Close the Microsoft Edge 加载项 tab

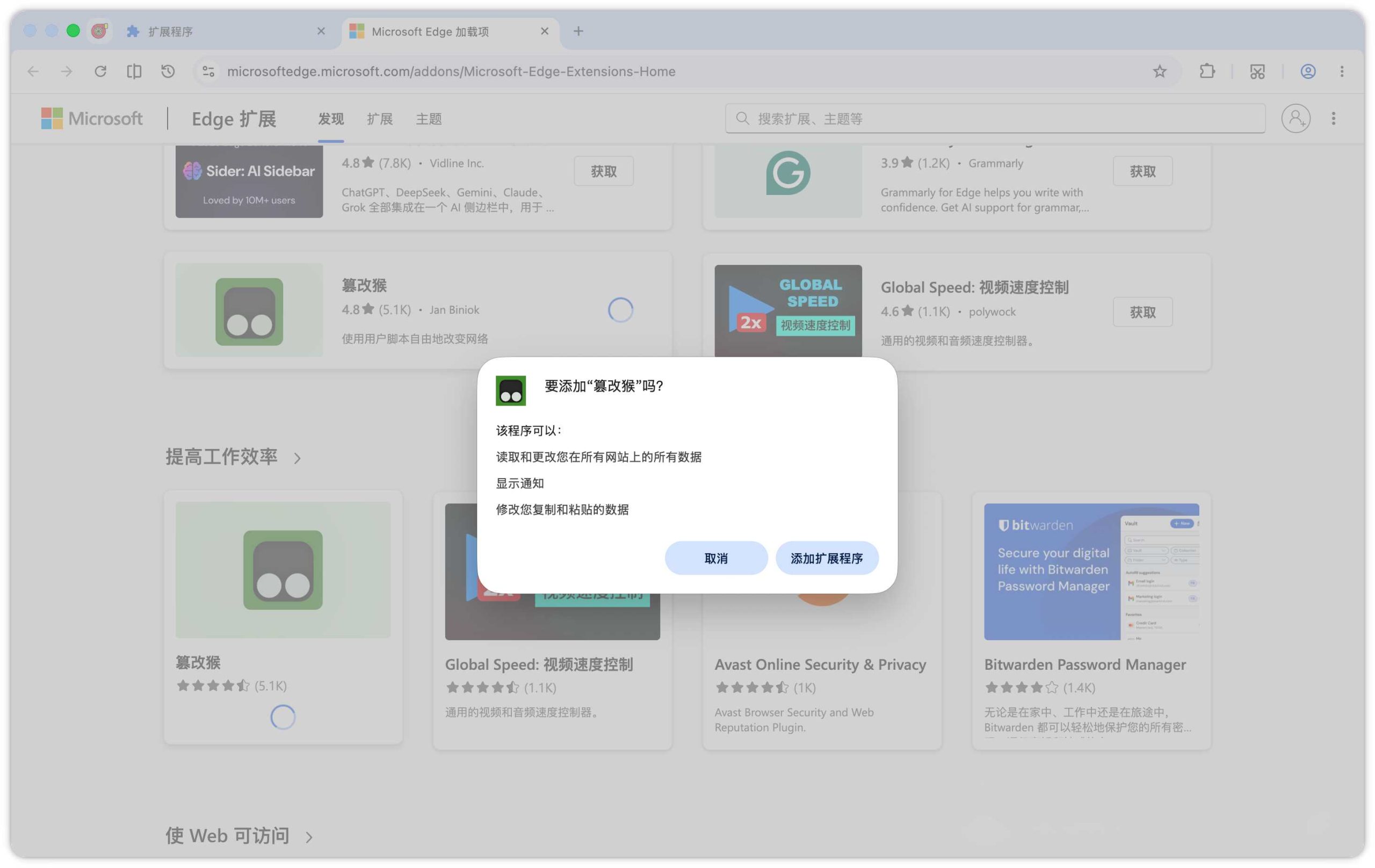[544, 31]
